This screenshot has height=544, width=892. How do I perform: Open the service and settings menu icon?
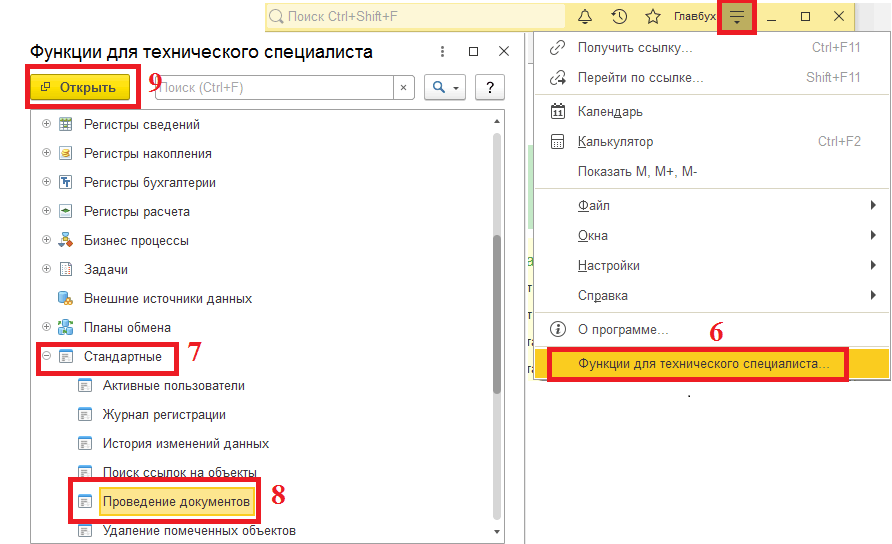tap(737, 17)
